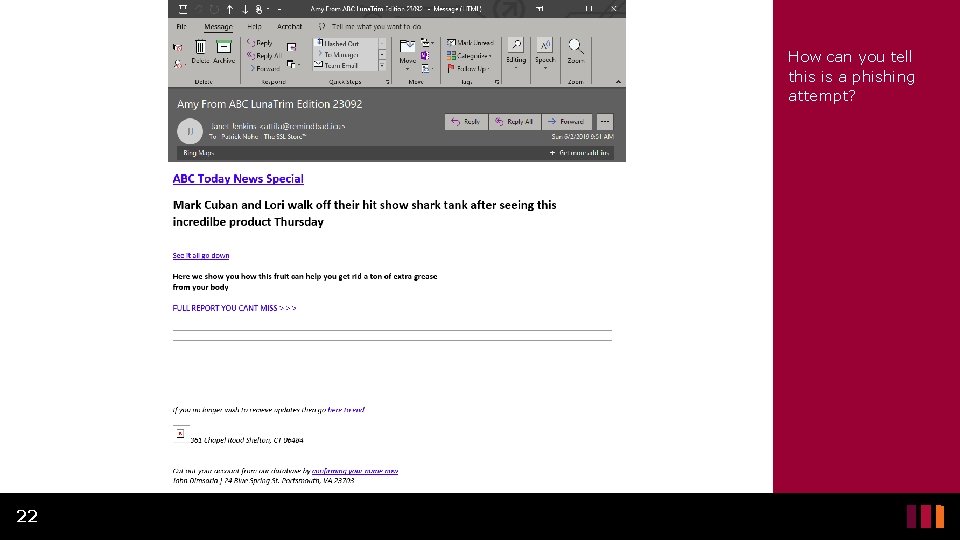Image resolution: width=960 pixels, height=540 pixels.
Task: Click the subject 'Amy From ABC LunaTrim Edition 23092'
Action: point(269,104)
